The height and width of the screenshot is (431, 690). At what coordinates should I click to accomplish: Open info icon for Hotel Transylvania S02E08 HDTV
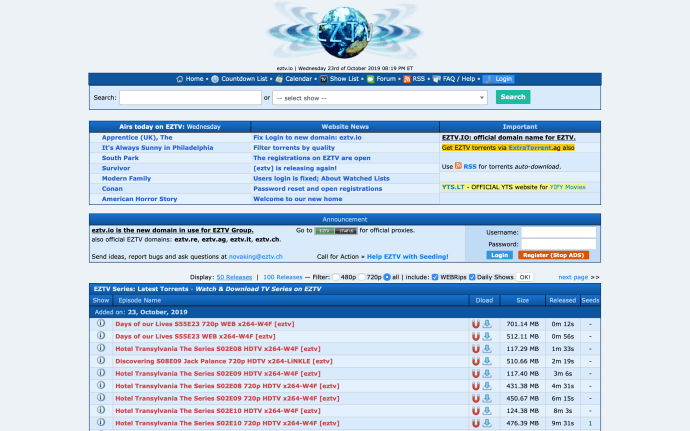point(100,348)
